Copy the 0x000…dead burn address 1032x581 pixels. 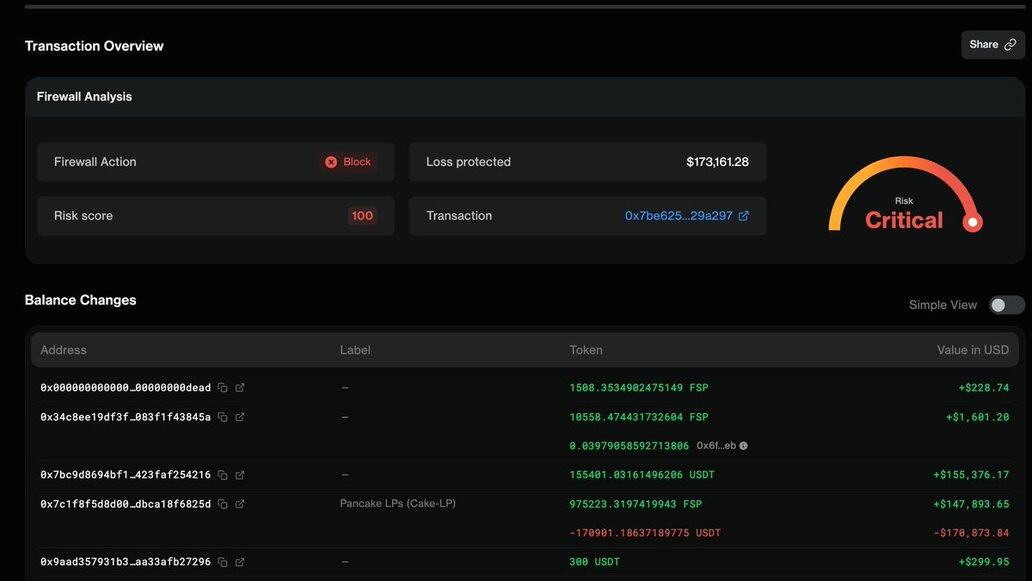(x=223, y=388)
